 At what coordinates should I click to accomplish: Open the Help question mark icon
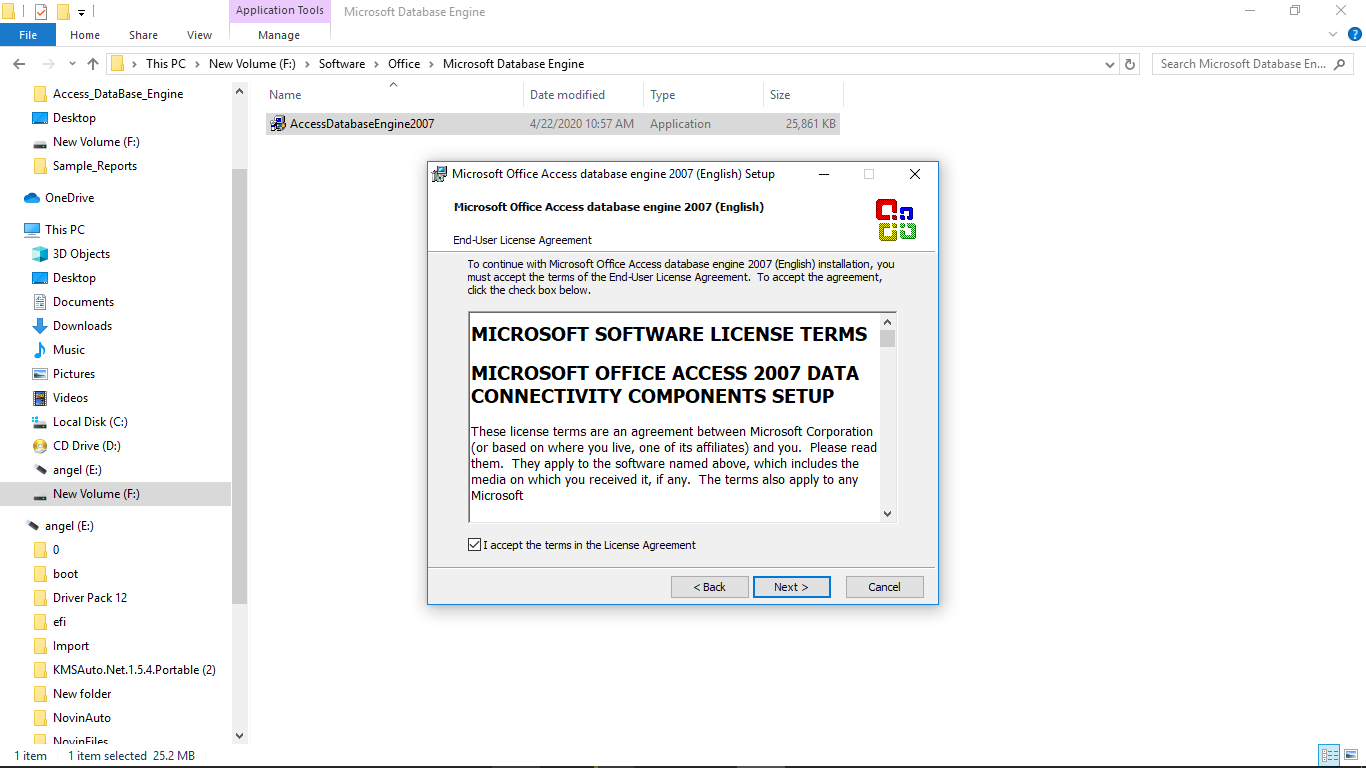(1354, 34)
